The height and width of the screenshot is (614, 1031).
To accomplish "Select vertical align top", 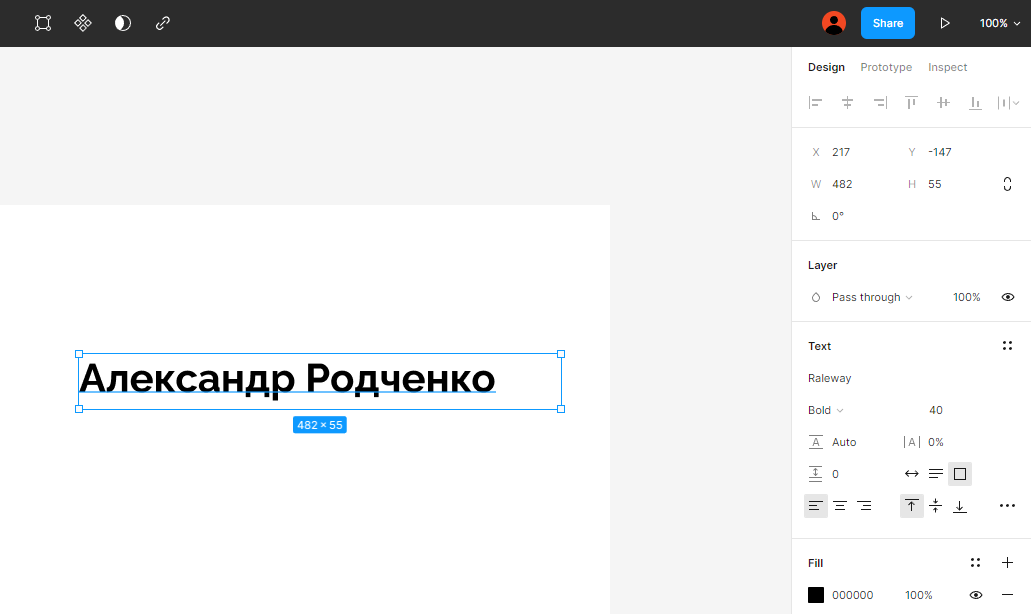I will pos(911,506).
